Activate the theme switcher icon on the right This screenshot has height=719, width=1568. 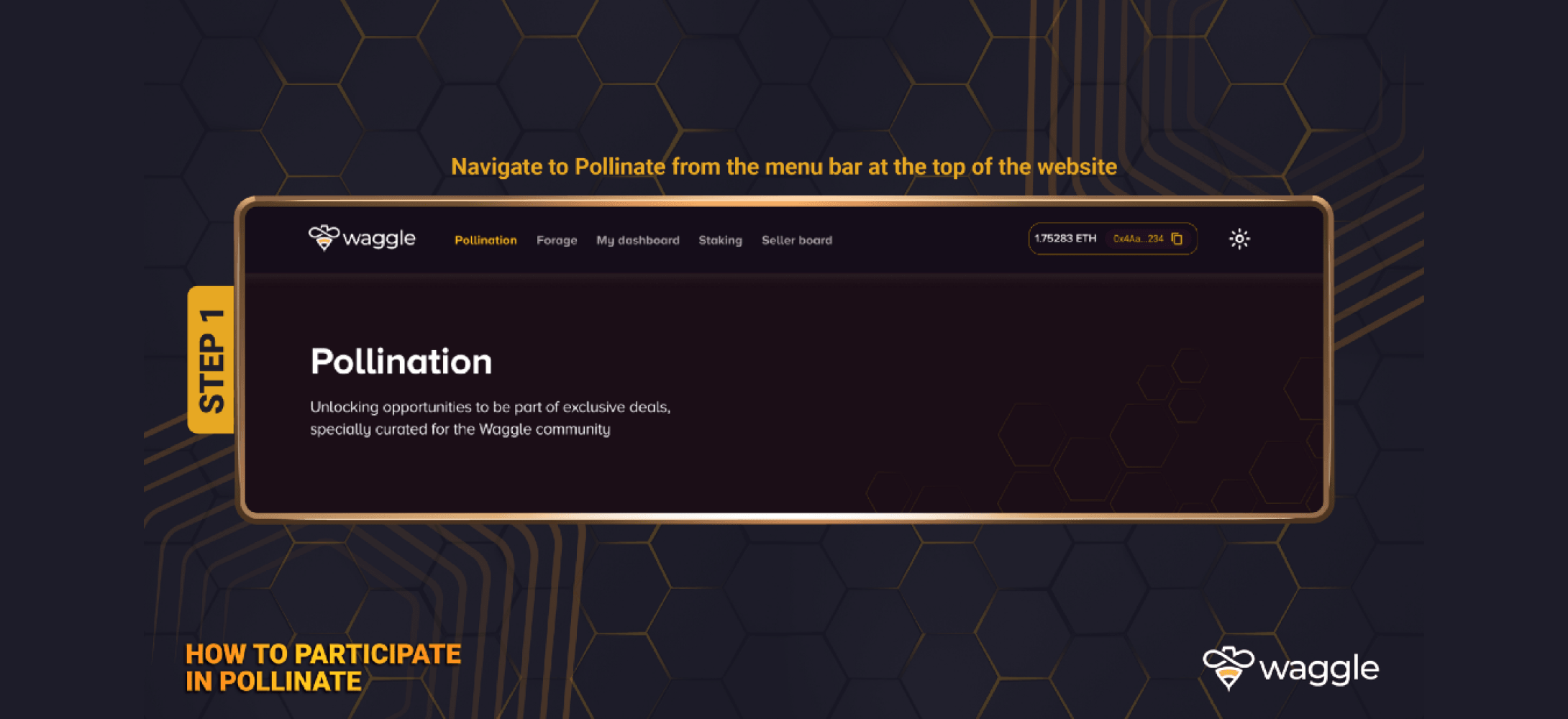tap(1239, 238)
